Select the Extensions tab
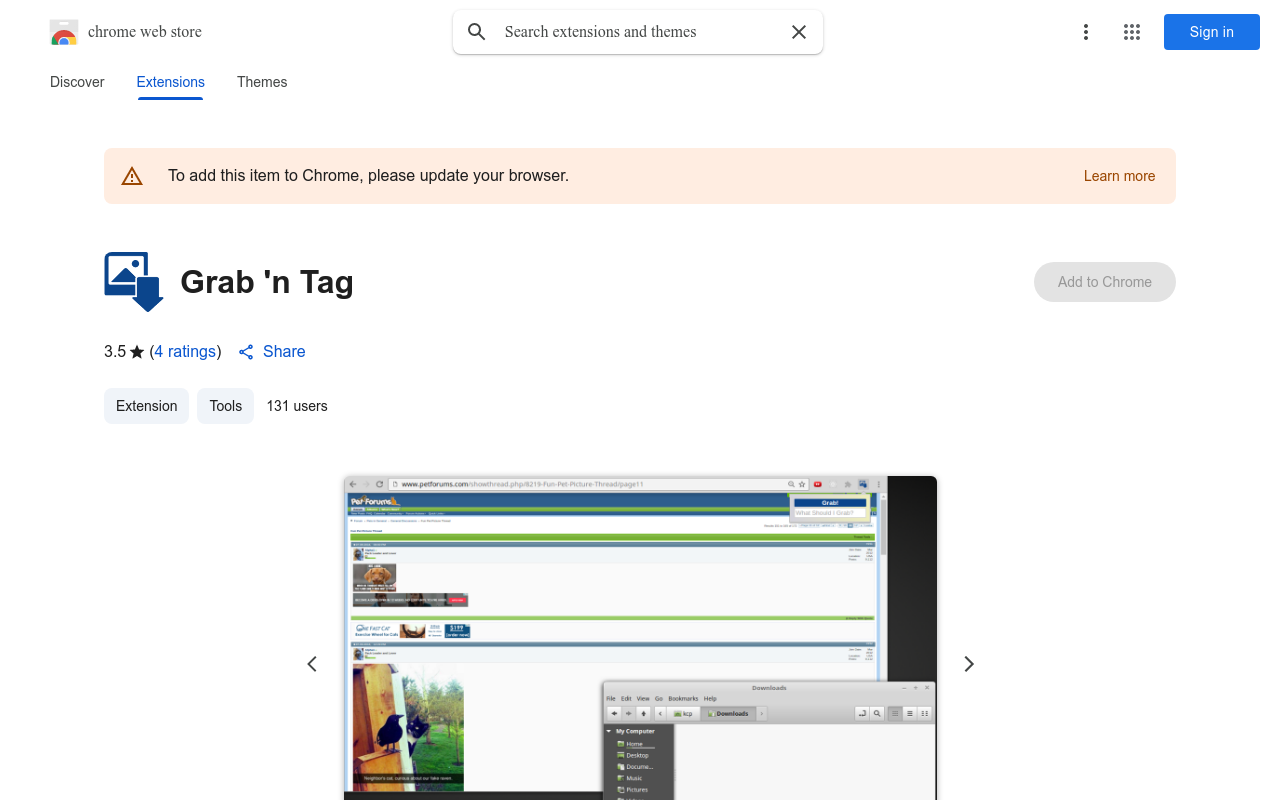1280x800 pixels. click(171, 82)
